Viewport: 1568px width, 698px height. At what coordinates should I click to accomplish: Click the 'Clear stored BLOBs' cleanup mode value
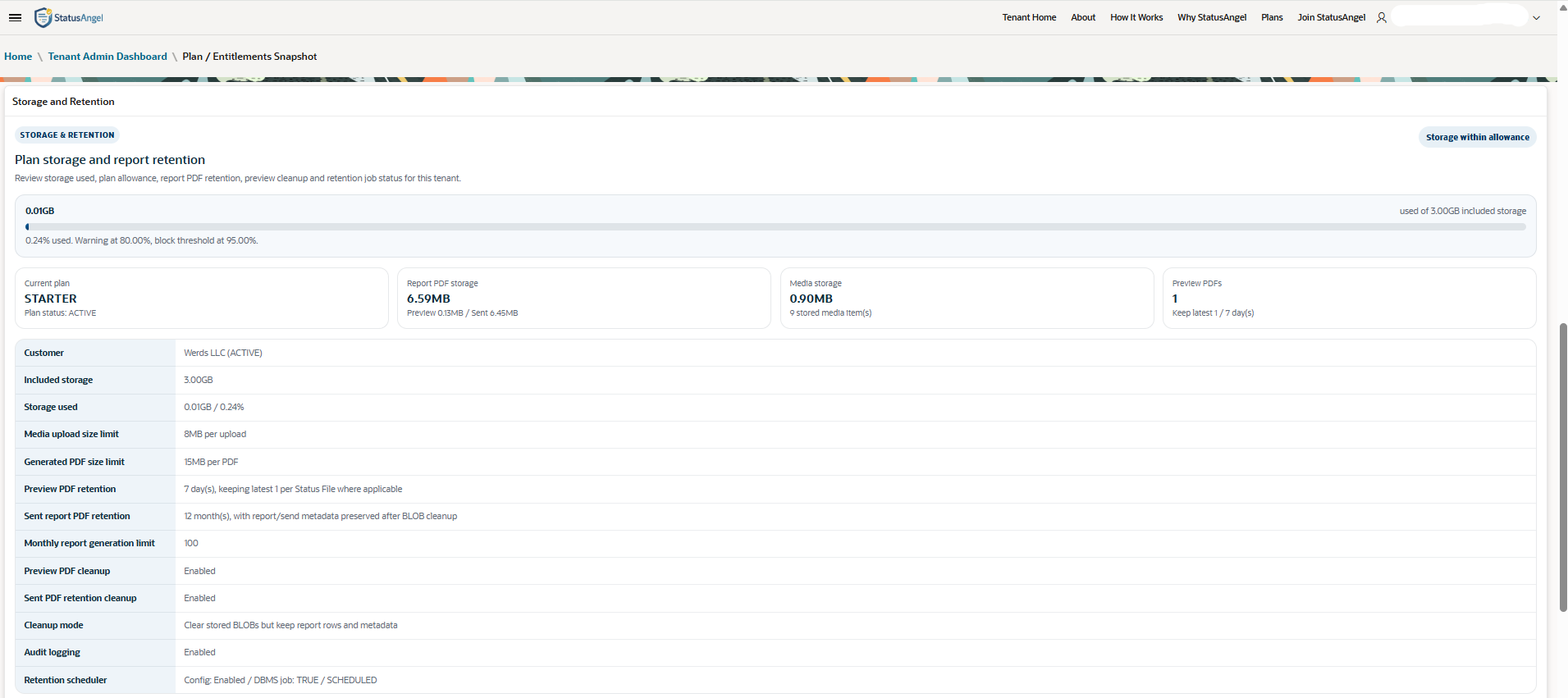[x=290, y=625]
